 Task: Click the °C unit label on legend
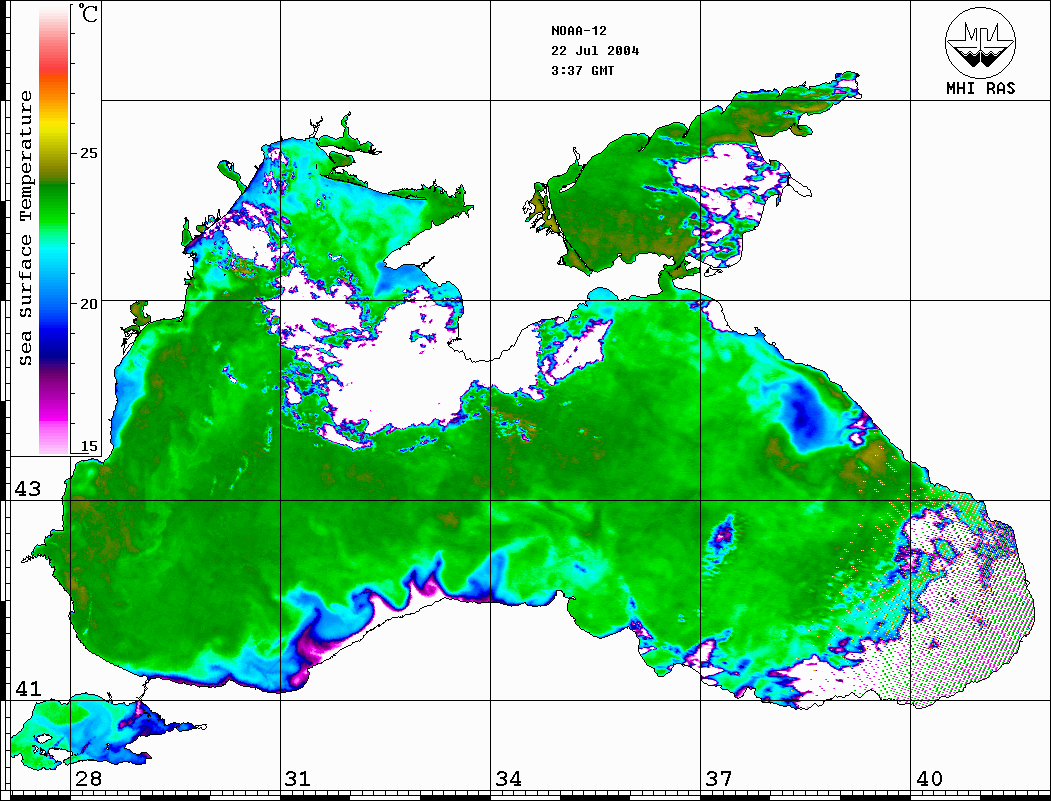[x=88, y=13]
